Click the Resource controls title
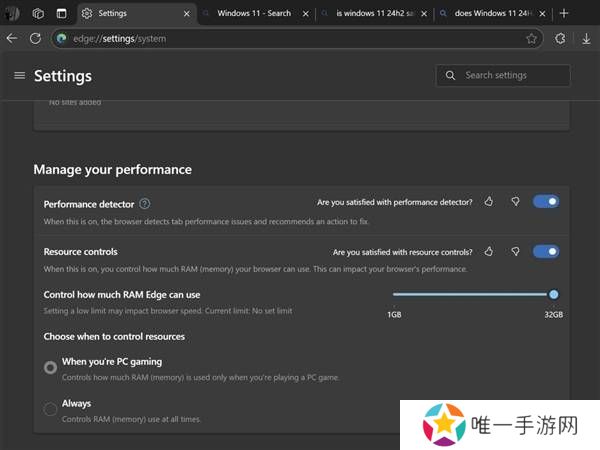The image size is (600, 450). [x=80, y=252]
